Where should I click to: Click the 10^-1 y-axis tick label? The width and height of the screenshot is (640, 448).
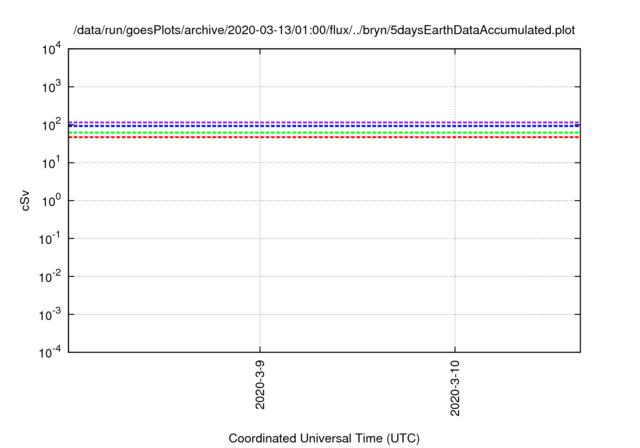(x=50, y=238)
